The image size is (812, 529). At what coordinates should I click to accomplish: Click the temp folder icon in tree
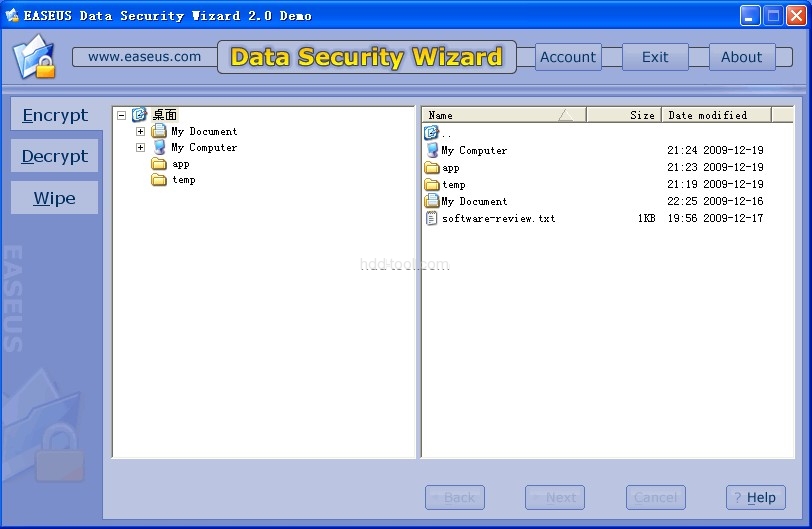(x=159, y=180)
